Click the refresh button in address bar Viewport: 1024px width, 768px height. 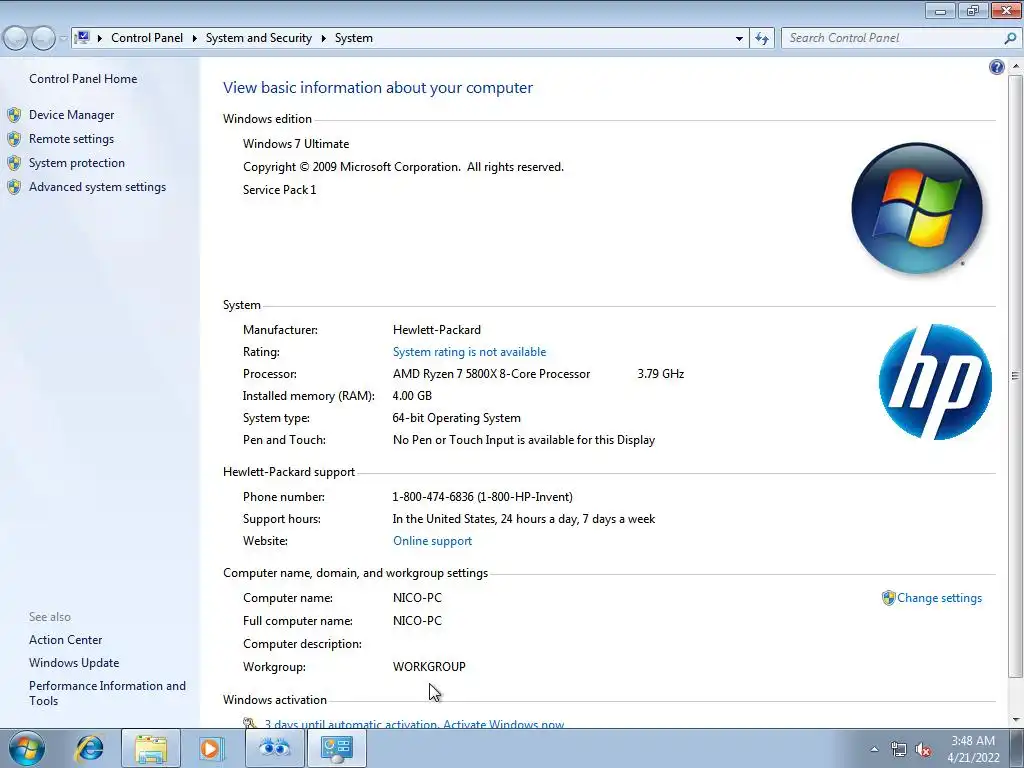(x=761, y=39)
